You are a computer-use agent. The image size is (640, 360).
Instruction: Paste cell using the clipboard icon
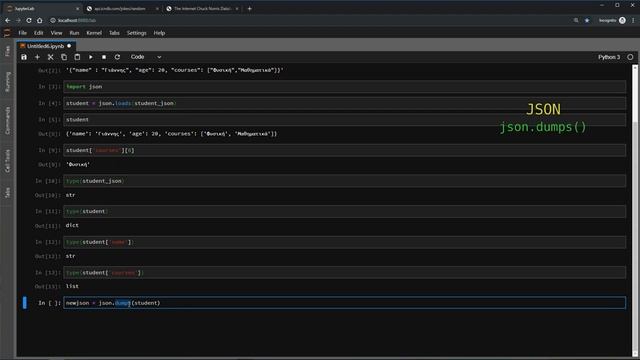pos(77,57)
